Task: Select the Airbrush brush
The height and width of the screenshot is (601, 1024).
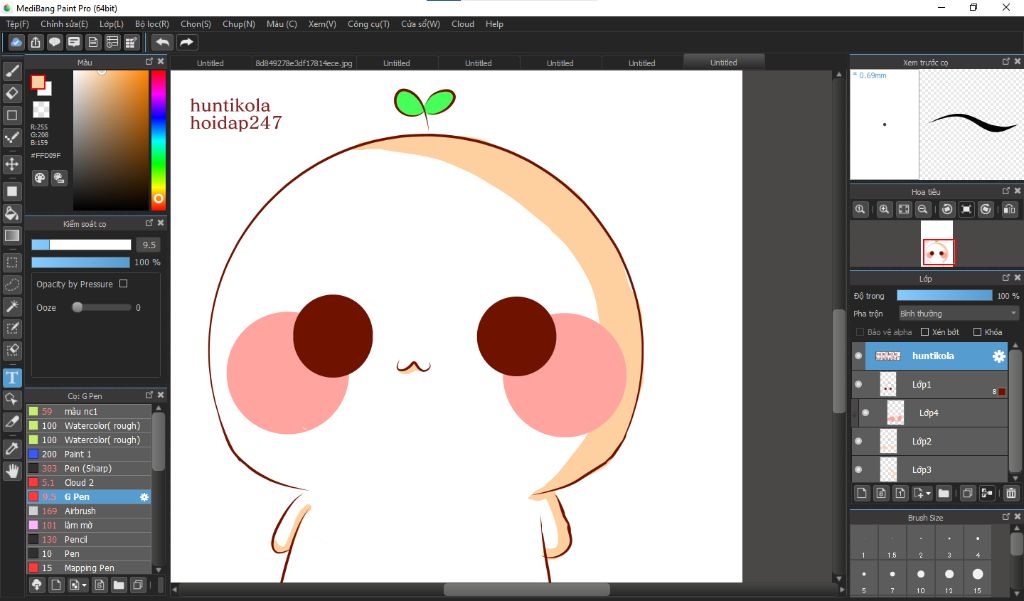Action: 89,511
